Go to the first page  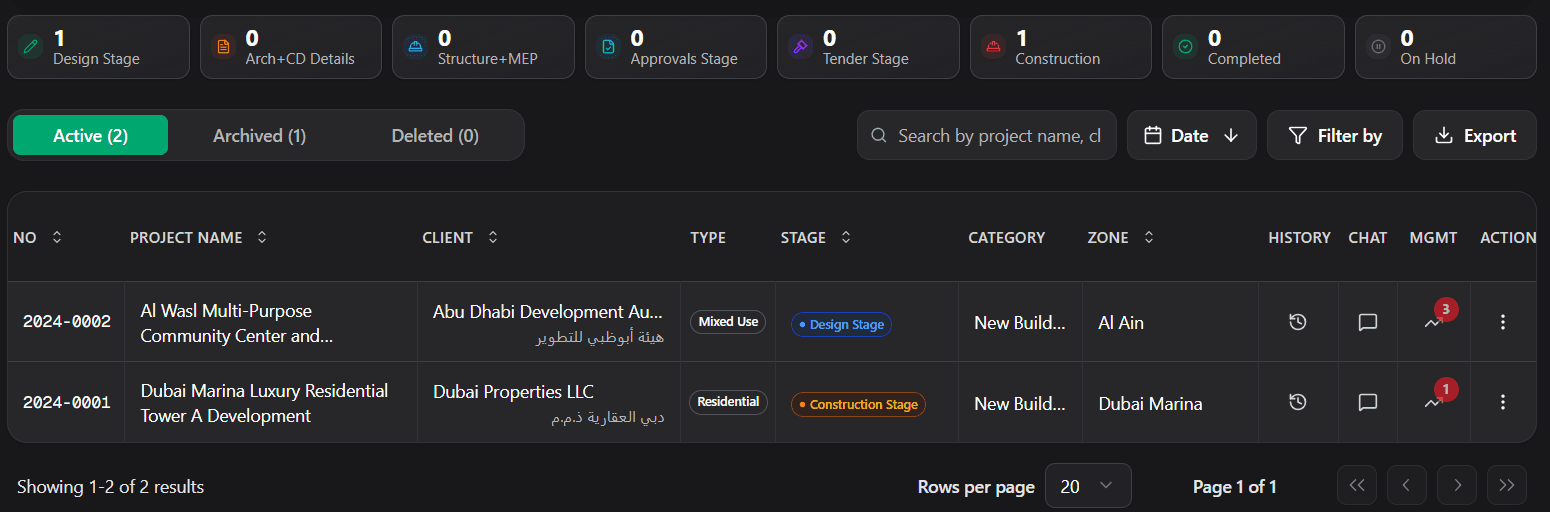tap(1357, 486)
